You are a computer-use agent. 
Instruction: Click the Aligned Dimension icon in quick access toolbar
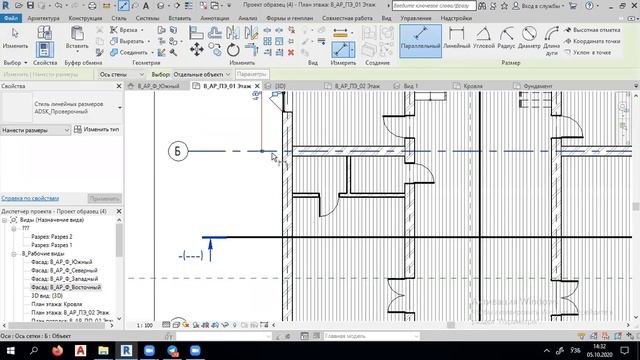pos(124,6)
